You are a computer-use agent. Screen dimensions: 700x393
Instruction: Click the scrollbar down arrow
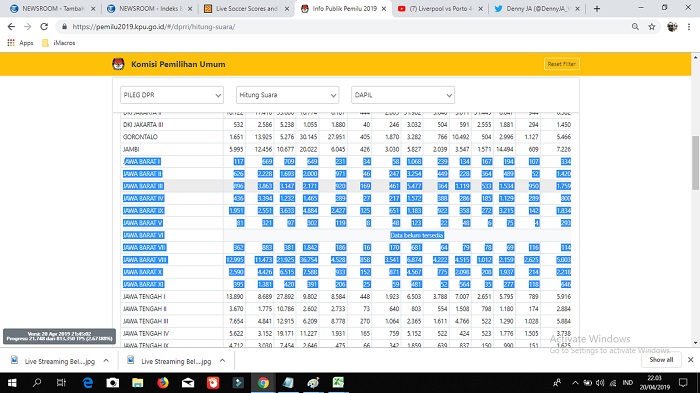pyautogui.click(x=695, y=343)
